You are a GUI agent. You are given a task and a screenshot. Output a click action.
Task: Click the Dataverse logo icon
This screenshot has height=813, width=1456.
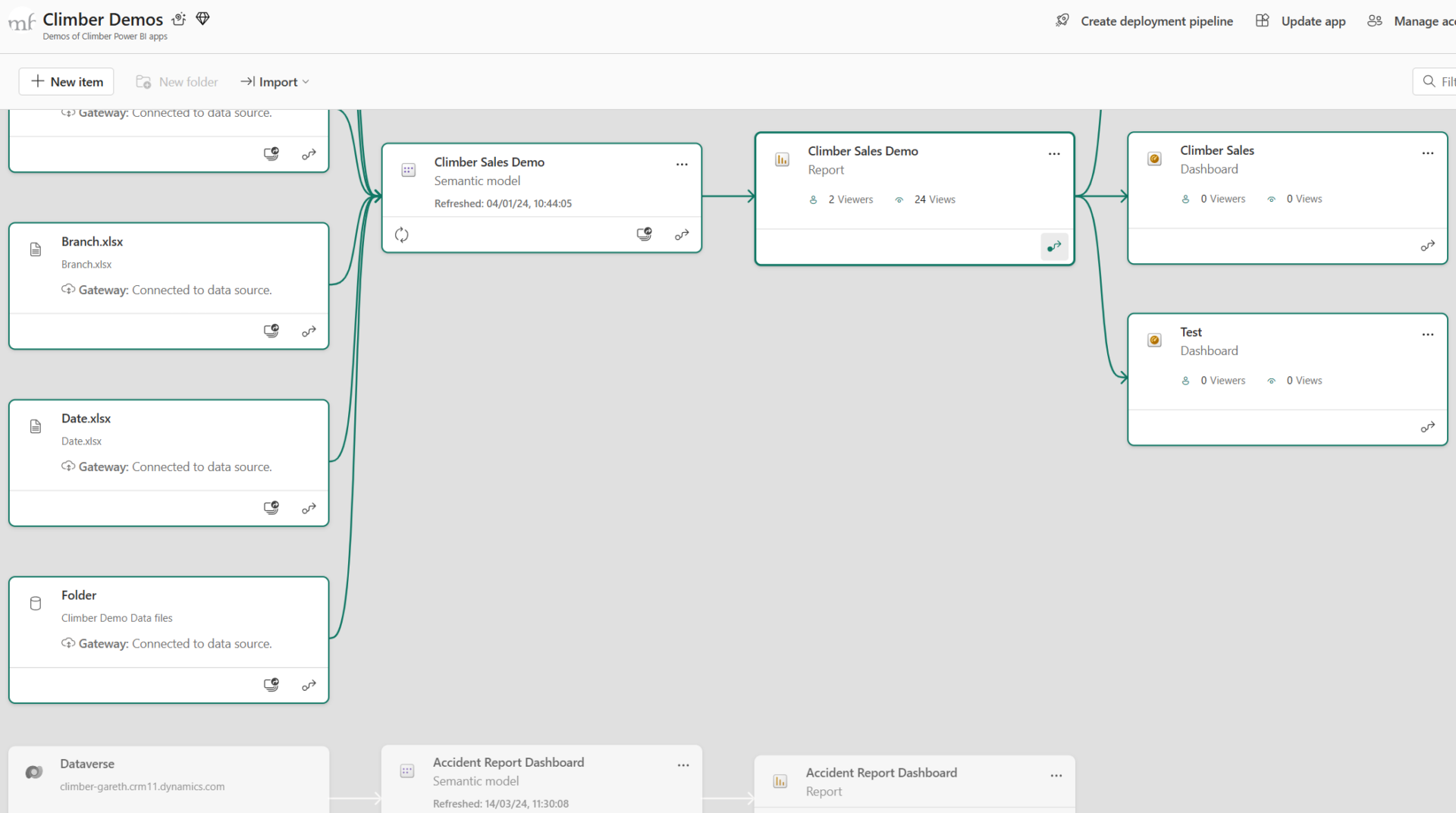point(34,771)
